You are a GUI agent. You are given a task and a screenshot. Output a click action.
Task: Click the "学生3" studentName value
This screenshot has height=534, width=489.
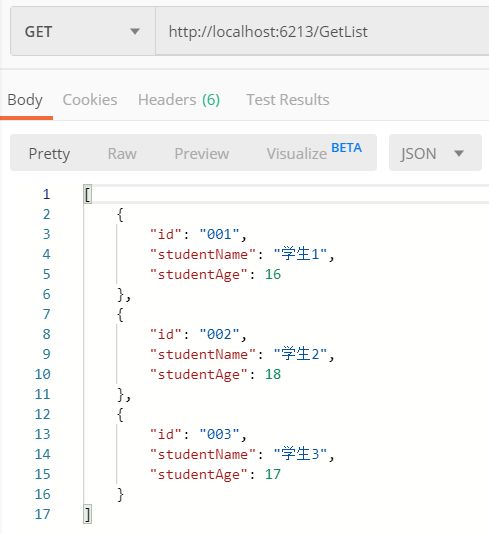300,454
